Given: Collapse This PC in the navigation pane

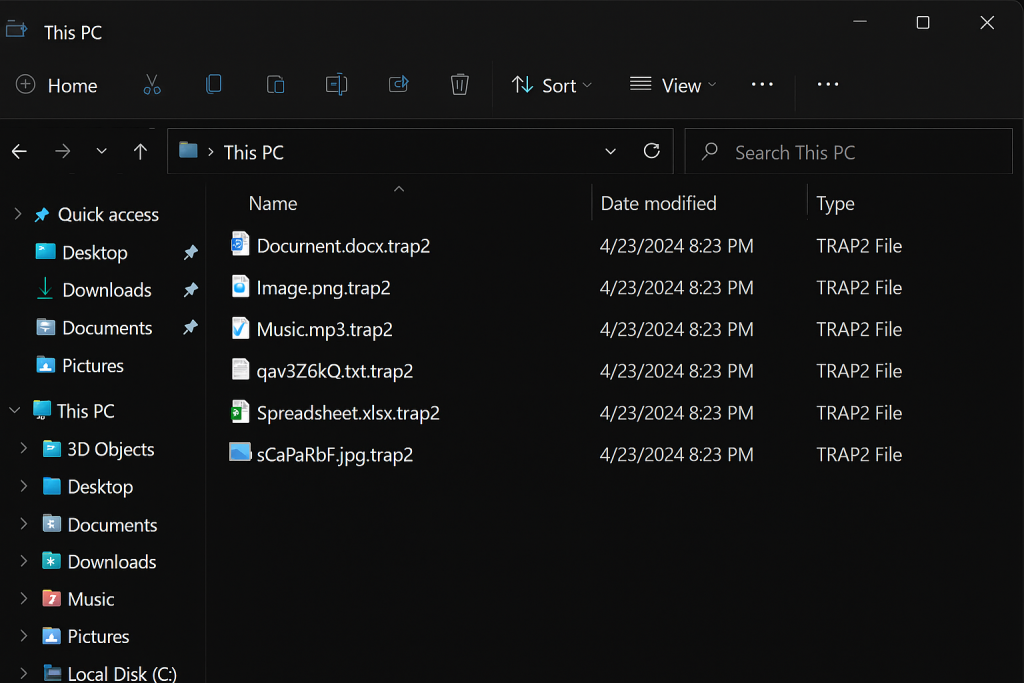Looking at the screenshot, I should [x=13, y=410].
